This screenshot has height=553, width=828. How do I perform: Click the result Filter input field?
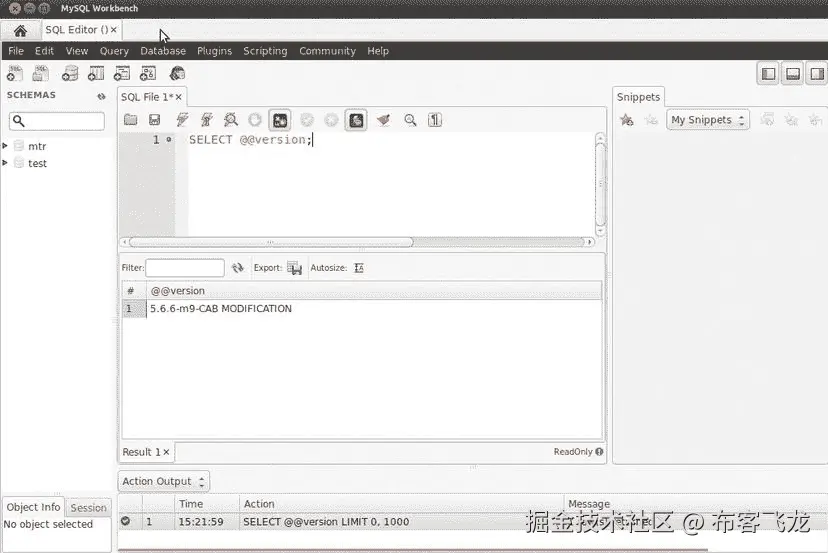click(185, 268)
